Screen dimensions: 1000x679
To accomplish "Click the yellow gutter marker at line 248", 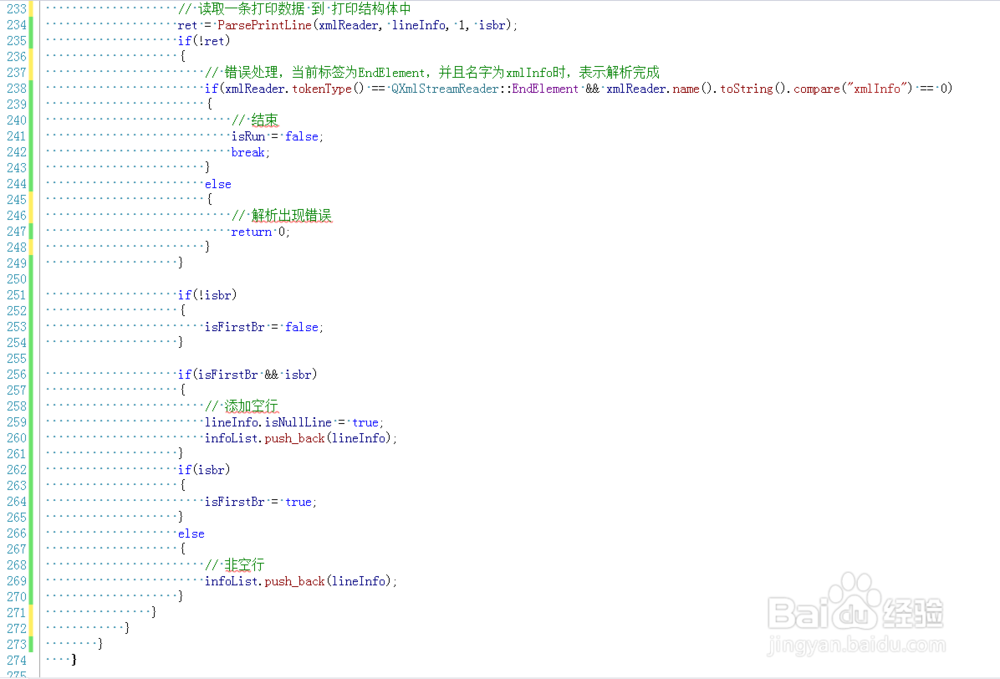I will pyautogui.click(x=33, y=247).
